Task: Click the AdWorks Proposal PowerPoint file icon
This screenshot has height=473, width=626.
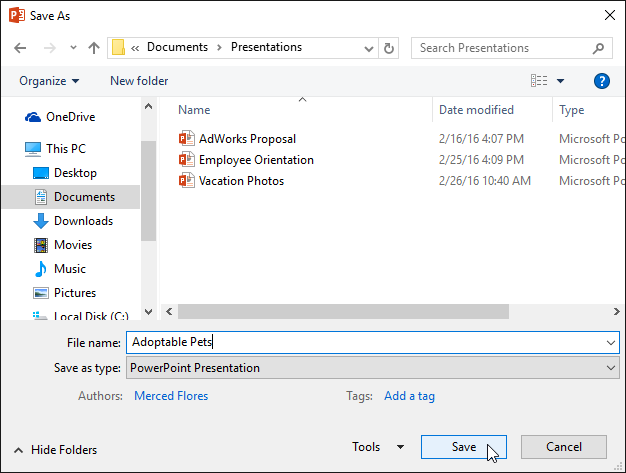Action: 186,139
